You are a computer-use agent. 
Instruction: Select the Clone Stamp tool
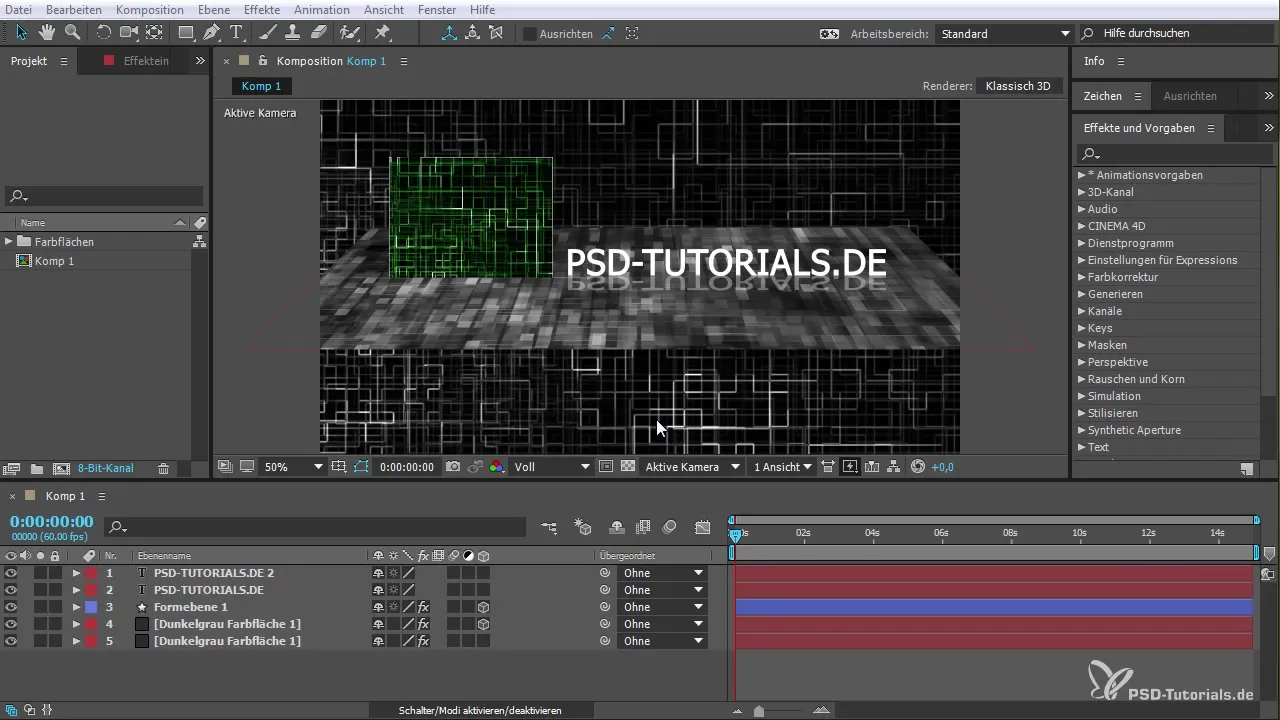(293, 33)
